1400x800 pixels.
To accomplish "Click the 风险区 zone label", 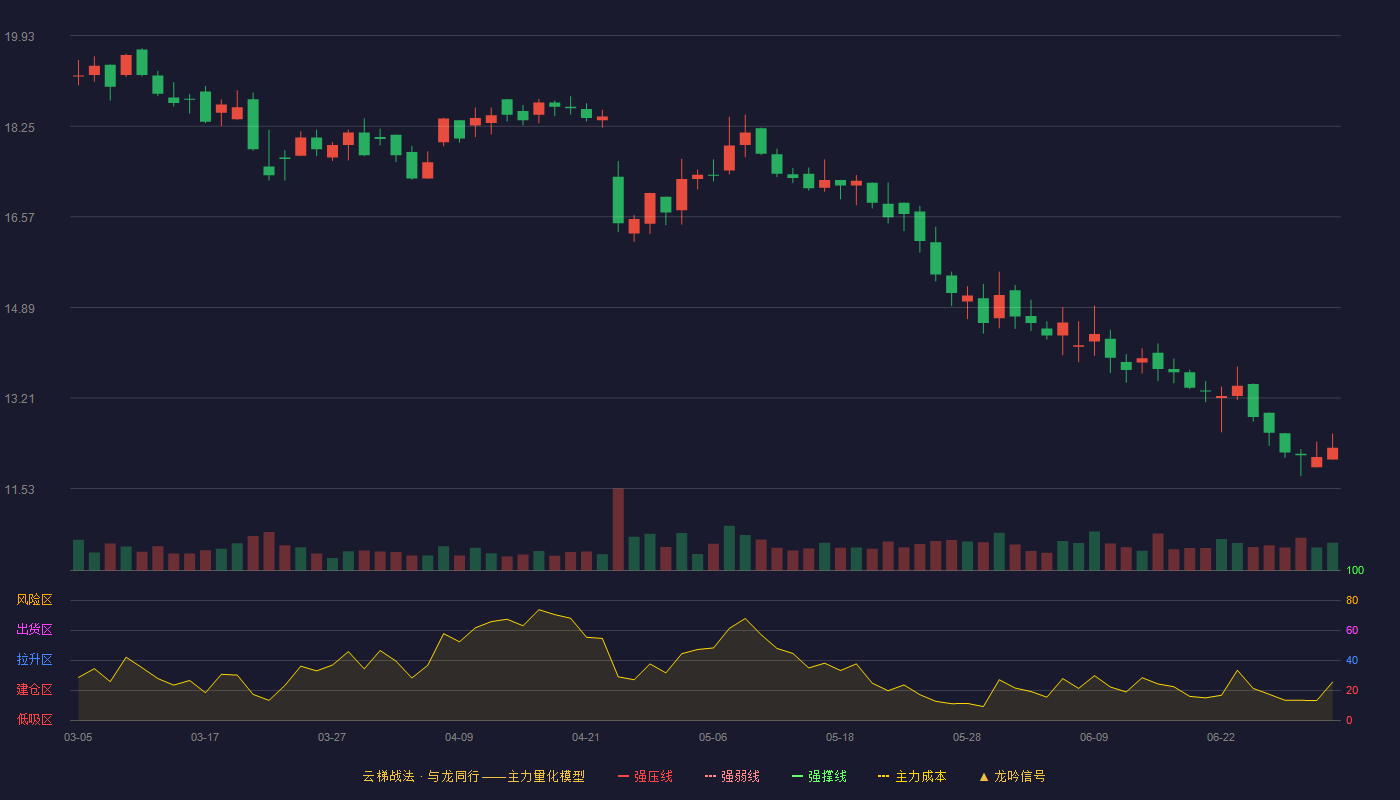I will coord(34,600).
